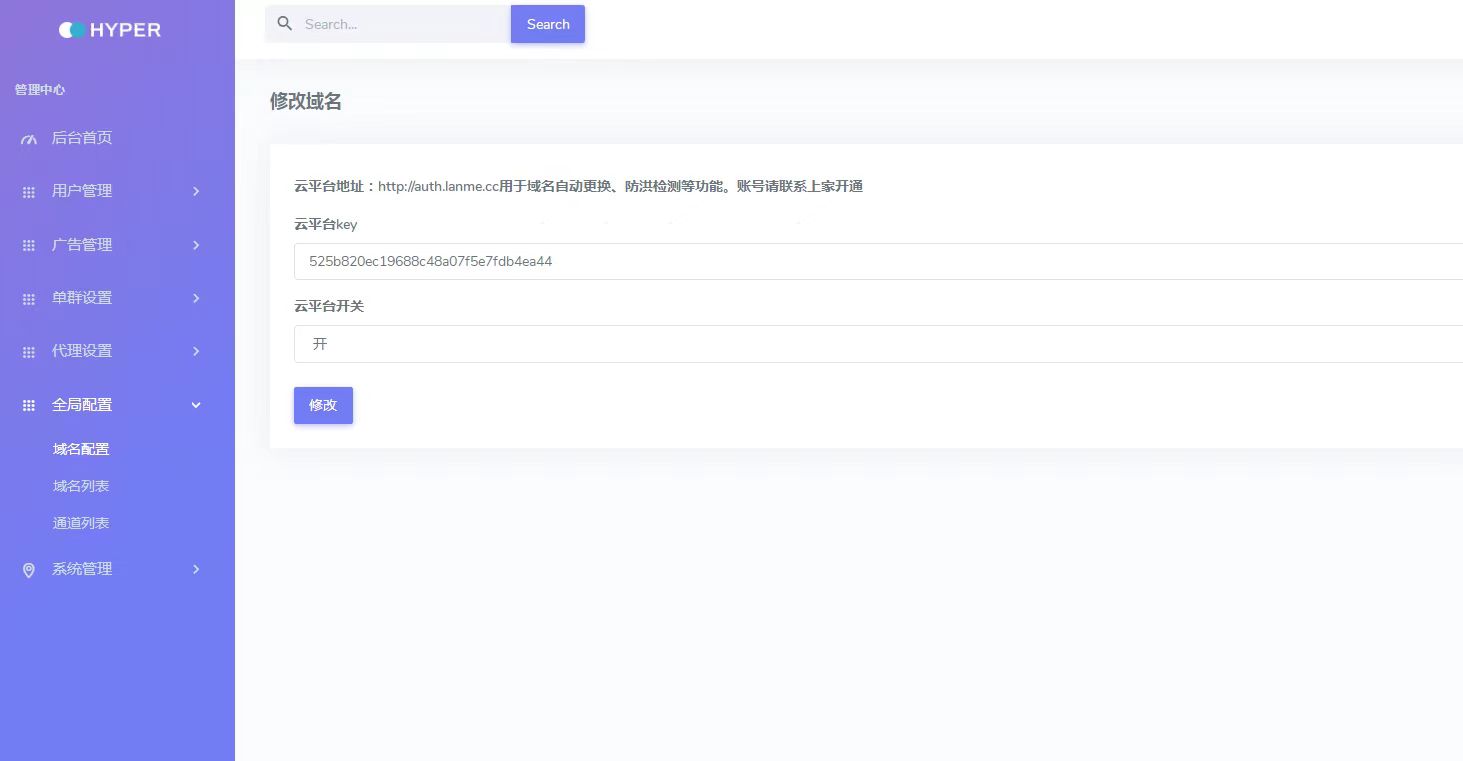Collapse the 全局配置 chevron

[x=196, y=405]
